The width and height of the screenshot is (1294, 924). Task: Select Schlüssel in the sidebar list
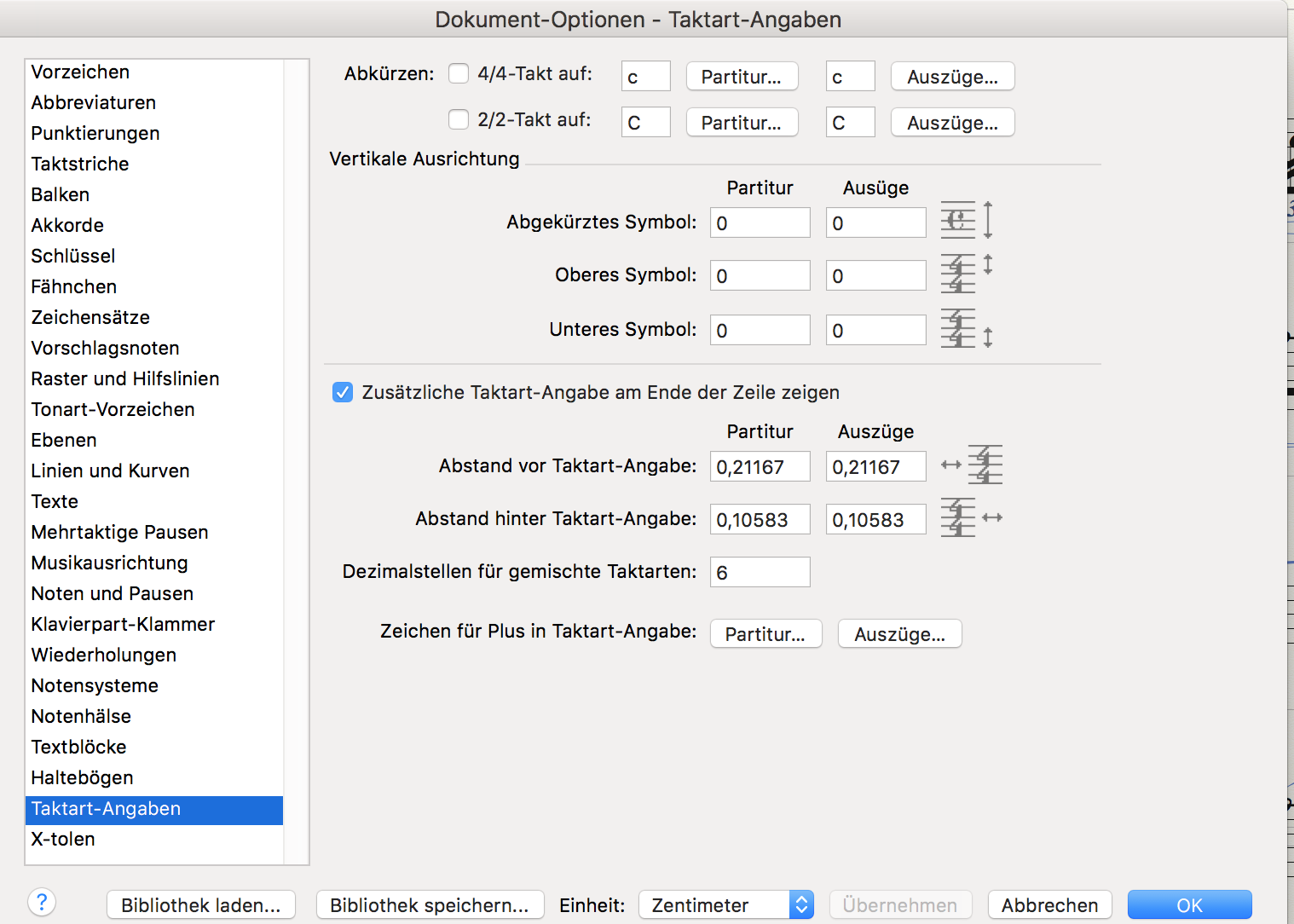point(73,256)
